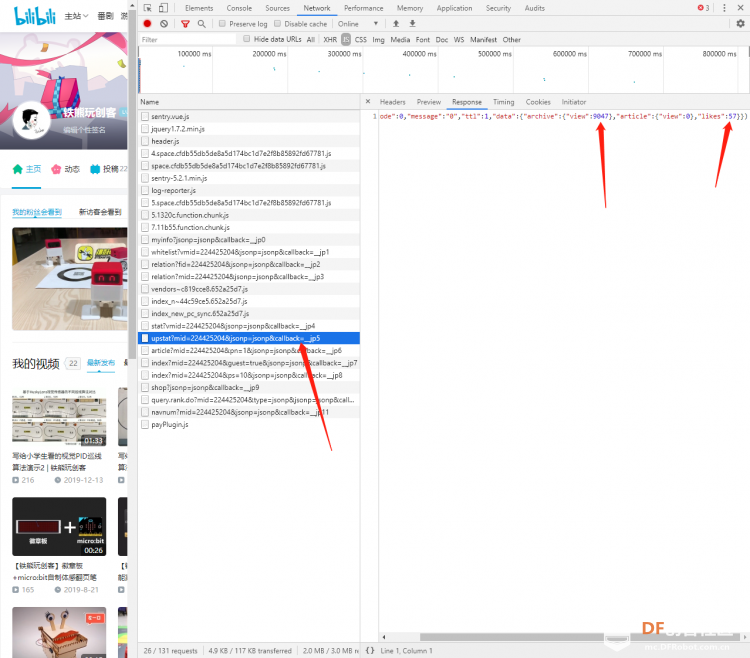Open the 01:33 PID video thumbnail
This screenshot has height=658, width=750.
click(x=59, y=417)
